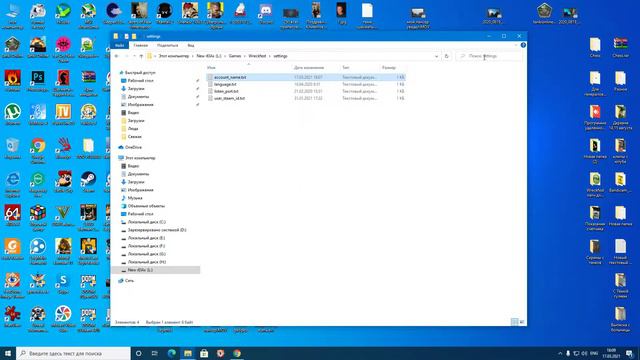Click the Explorer Forward arrow
Image resolution: width=640 pixels, height=360 pixels.
coord(126,56)
